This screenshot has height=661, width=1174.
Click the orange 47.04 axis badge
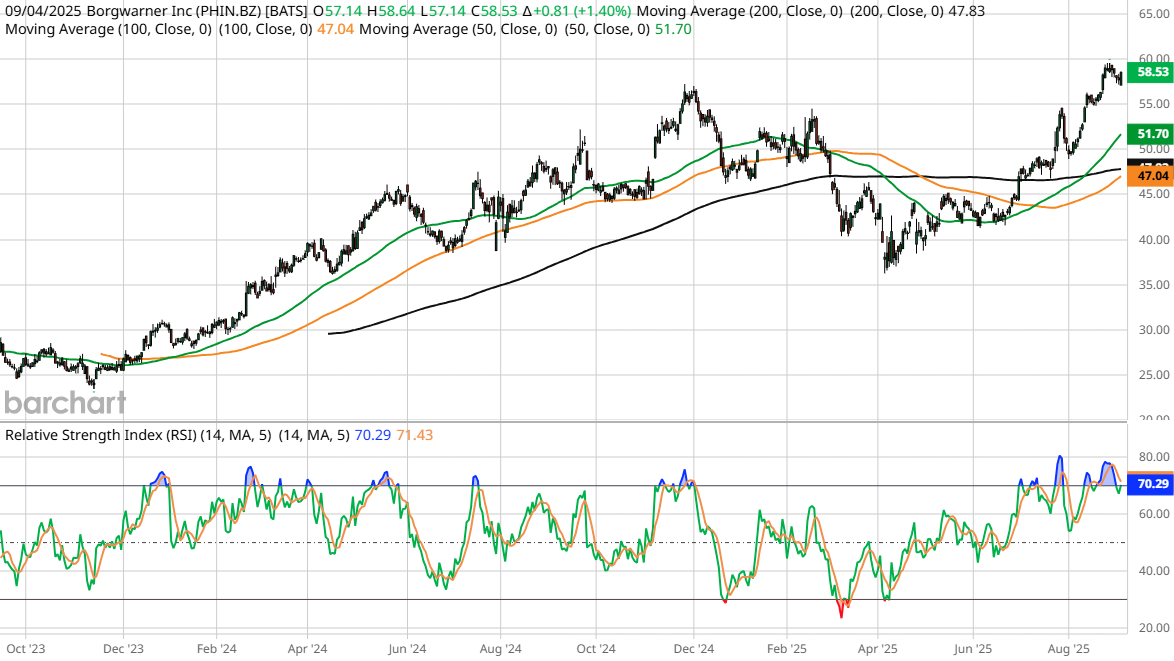point(1150,176)
